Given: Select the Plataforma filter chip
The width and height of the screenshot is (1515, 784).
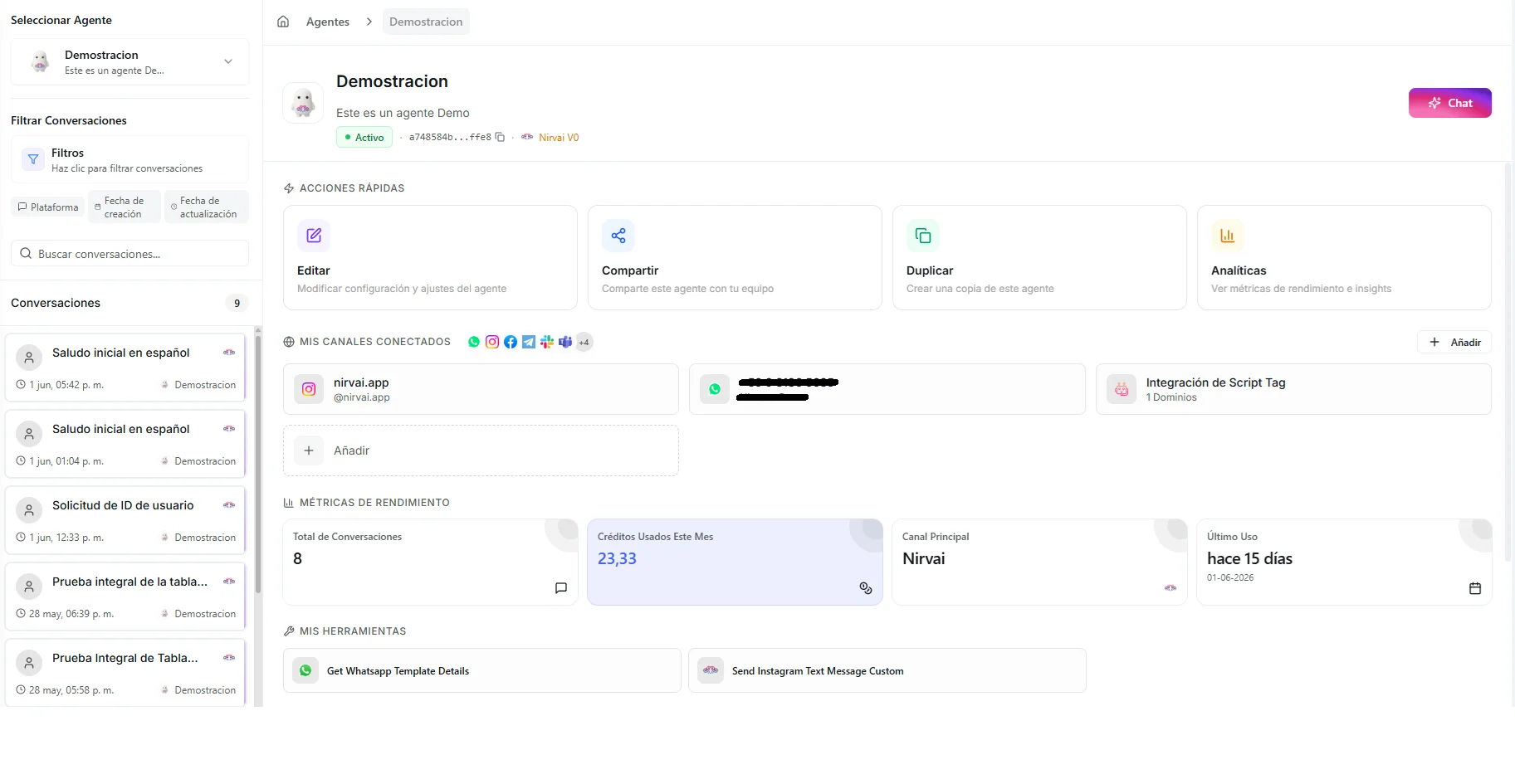Looking at the screenshot, I should click(x=48, y=207).
